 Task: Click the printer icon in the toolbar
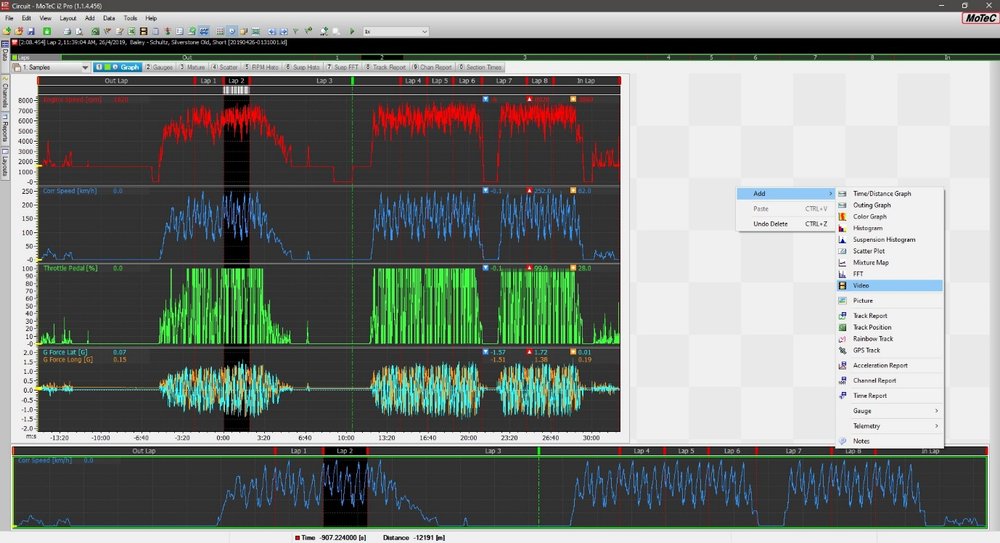[x=67, y=31]
